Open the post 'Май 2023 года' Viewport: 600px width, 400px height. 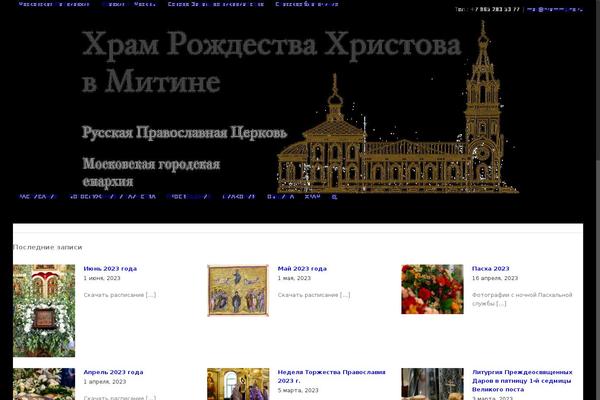tap(302, 269)
